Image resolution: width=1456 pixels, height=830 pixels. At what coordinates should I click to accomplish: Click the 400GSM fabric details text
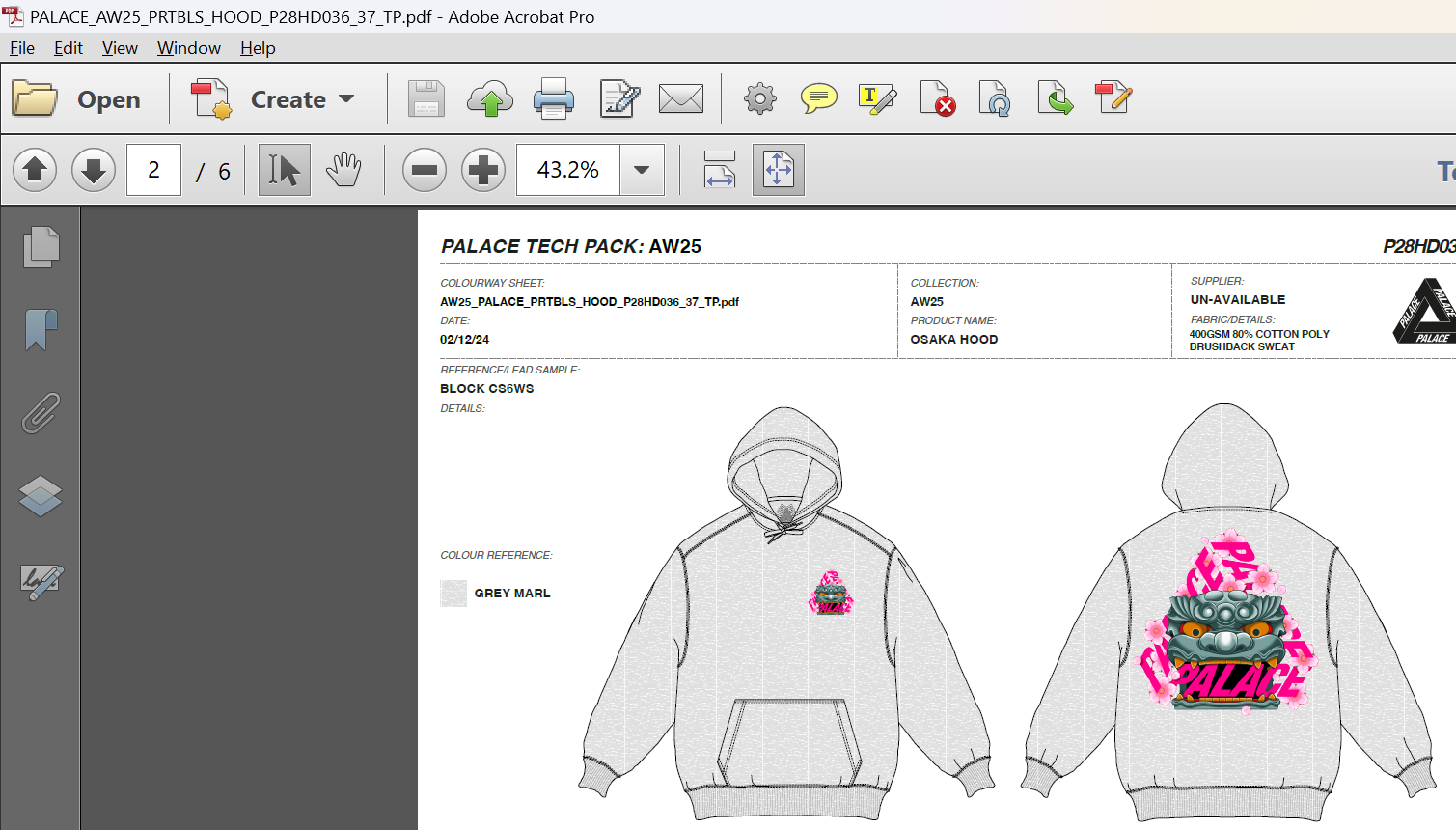pos(1259,340)
